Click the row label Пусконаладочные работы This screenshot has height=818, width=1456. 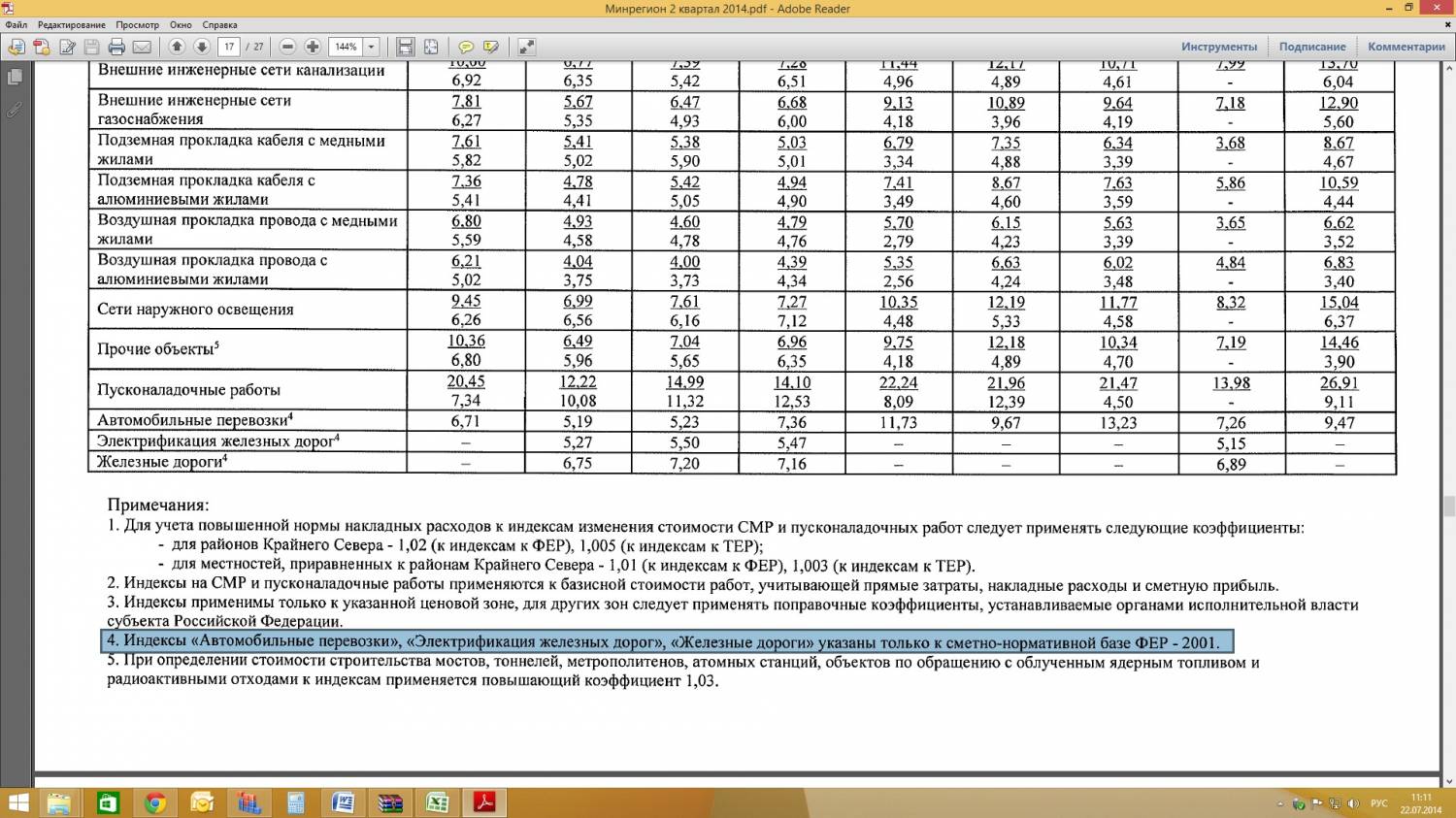coord(188,390)
